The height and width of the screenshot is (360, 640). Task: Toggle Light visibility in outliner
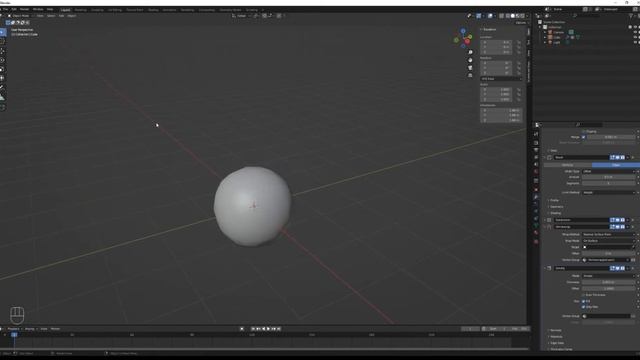point(635,42)
